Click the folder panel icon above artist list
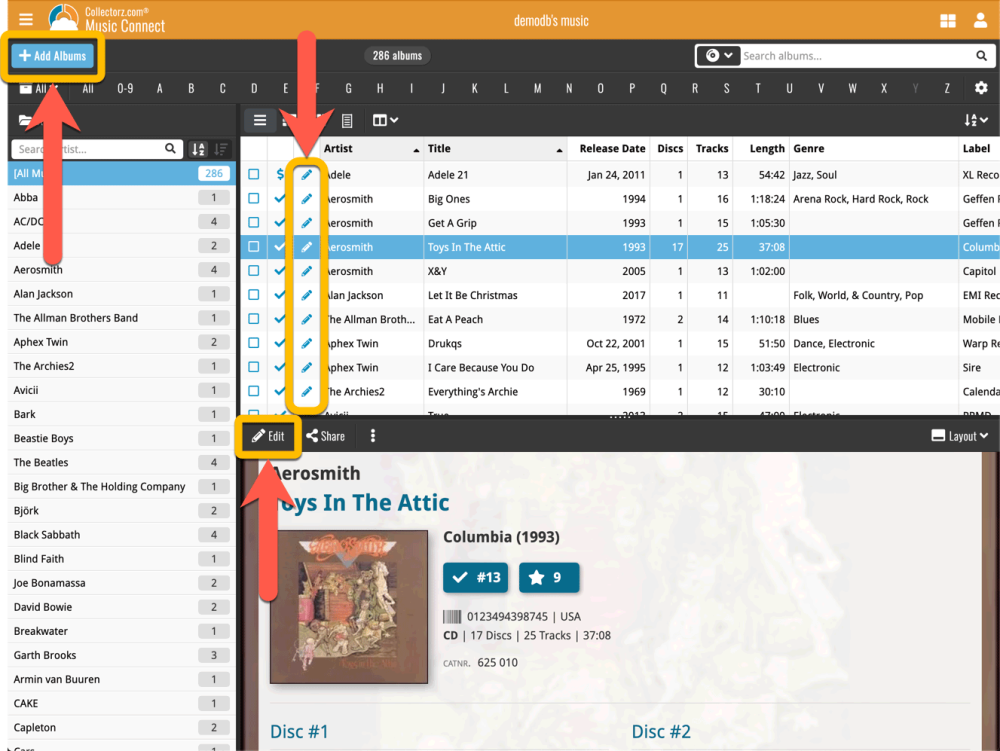The width and height of the screenshot is (1000, 751). pyautogui.click(x=24, y=118)
